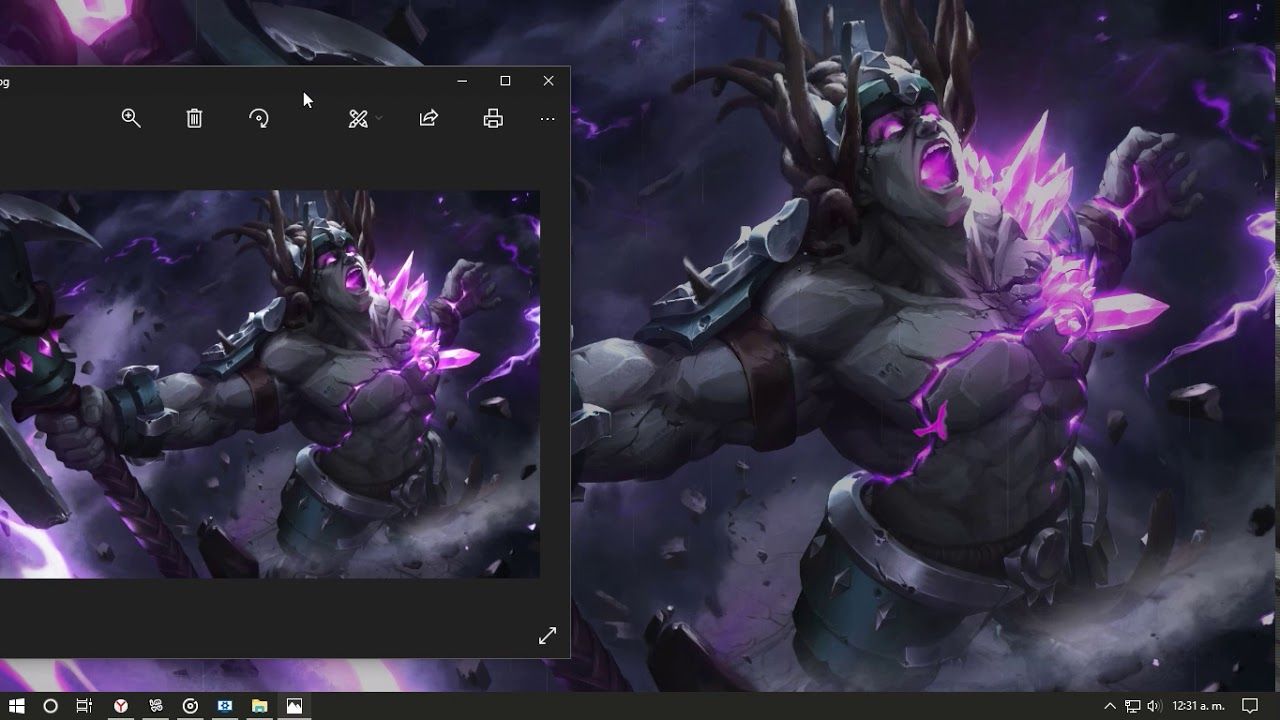The image size is (1280, 720).
Task: Open the Windows Start menu
Action: (17, 706)
